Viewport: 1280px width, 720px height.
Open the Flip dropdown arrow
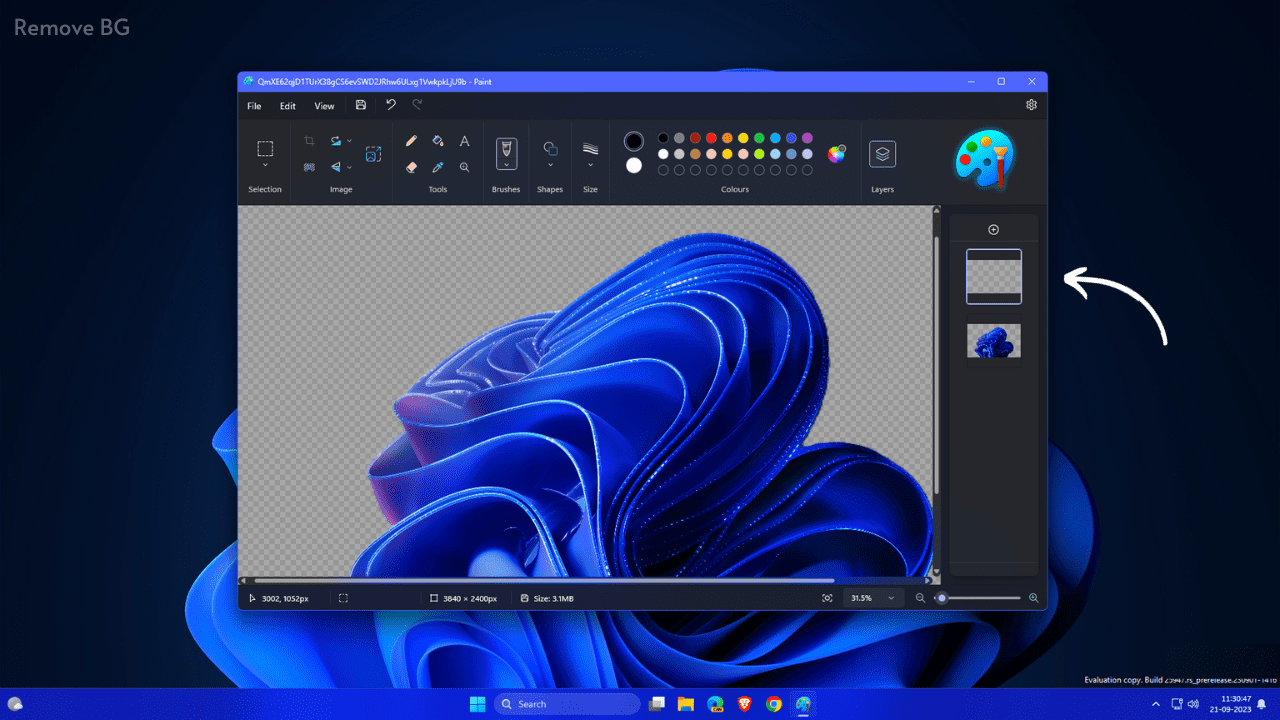(x=349, y=167)
